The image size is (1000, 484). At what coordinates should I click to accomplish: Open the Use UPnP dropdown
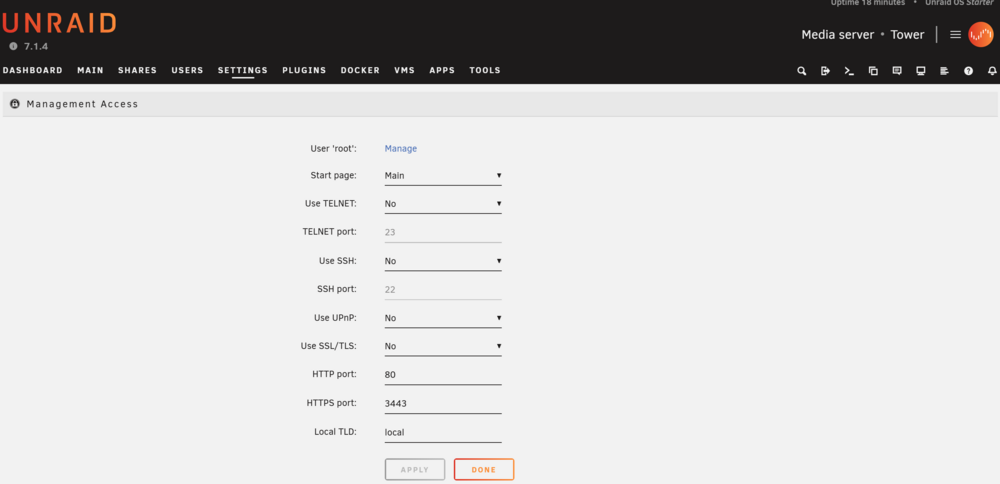tap(443, 318)
